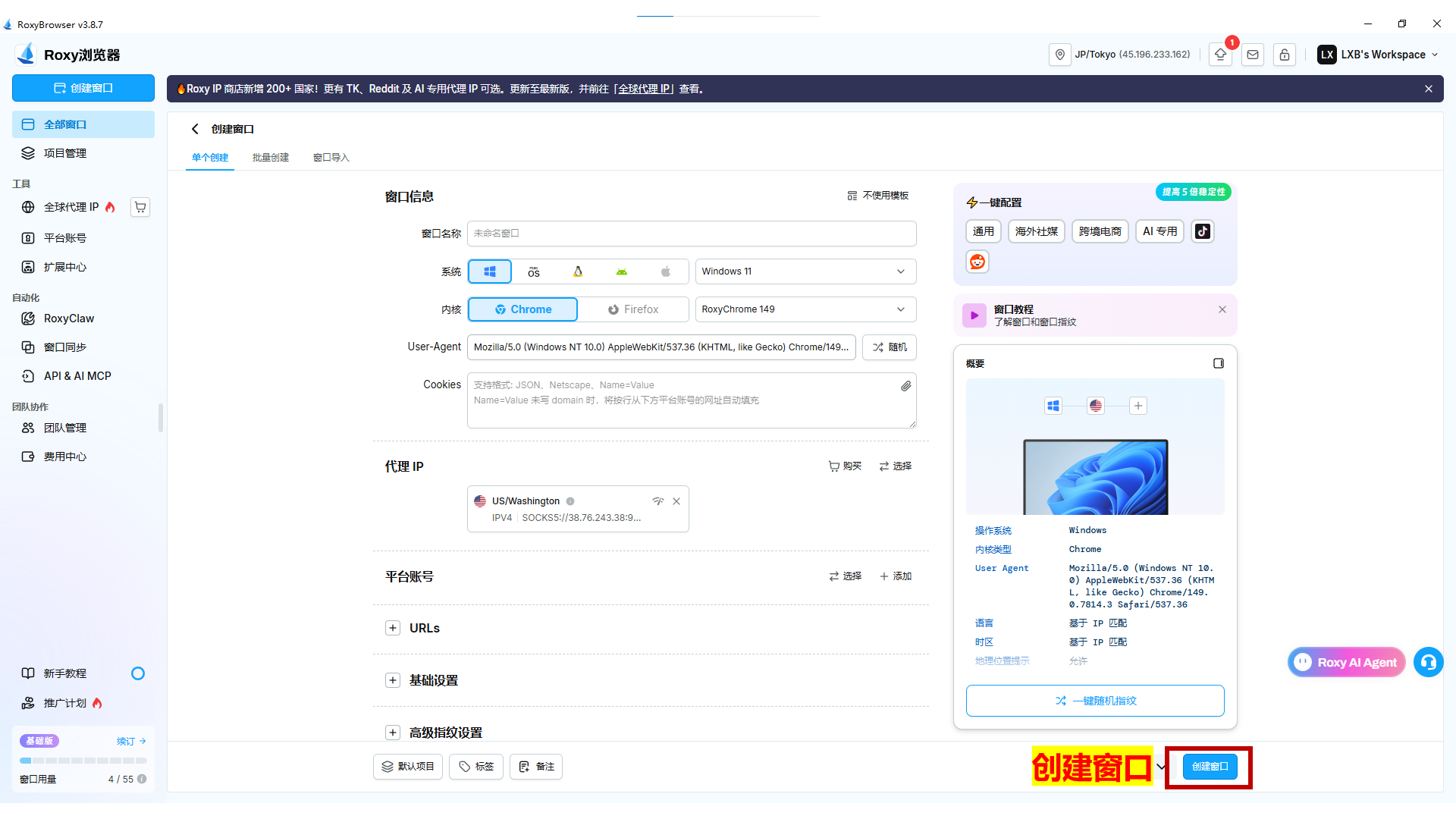Viewport: 1456px width, 819px height.
Task: Click the 跨境电商 quick config button
Action: coord(1100,231)
